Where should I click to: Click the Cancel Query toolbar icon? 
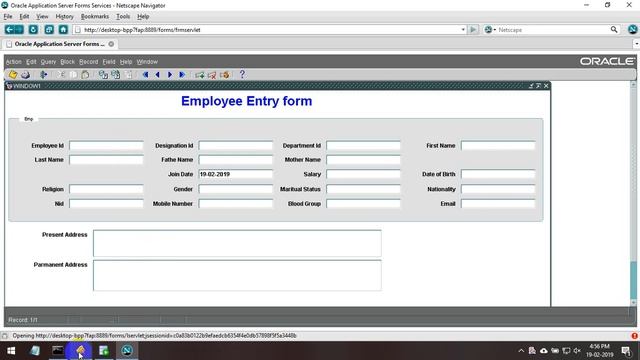pos(128,75)
